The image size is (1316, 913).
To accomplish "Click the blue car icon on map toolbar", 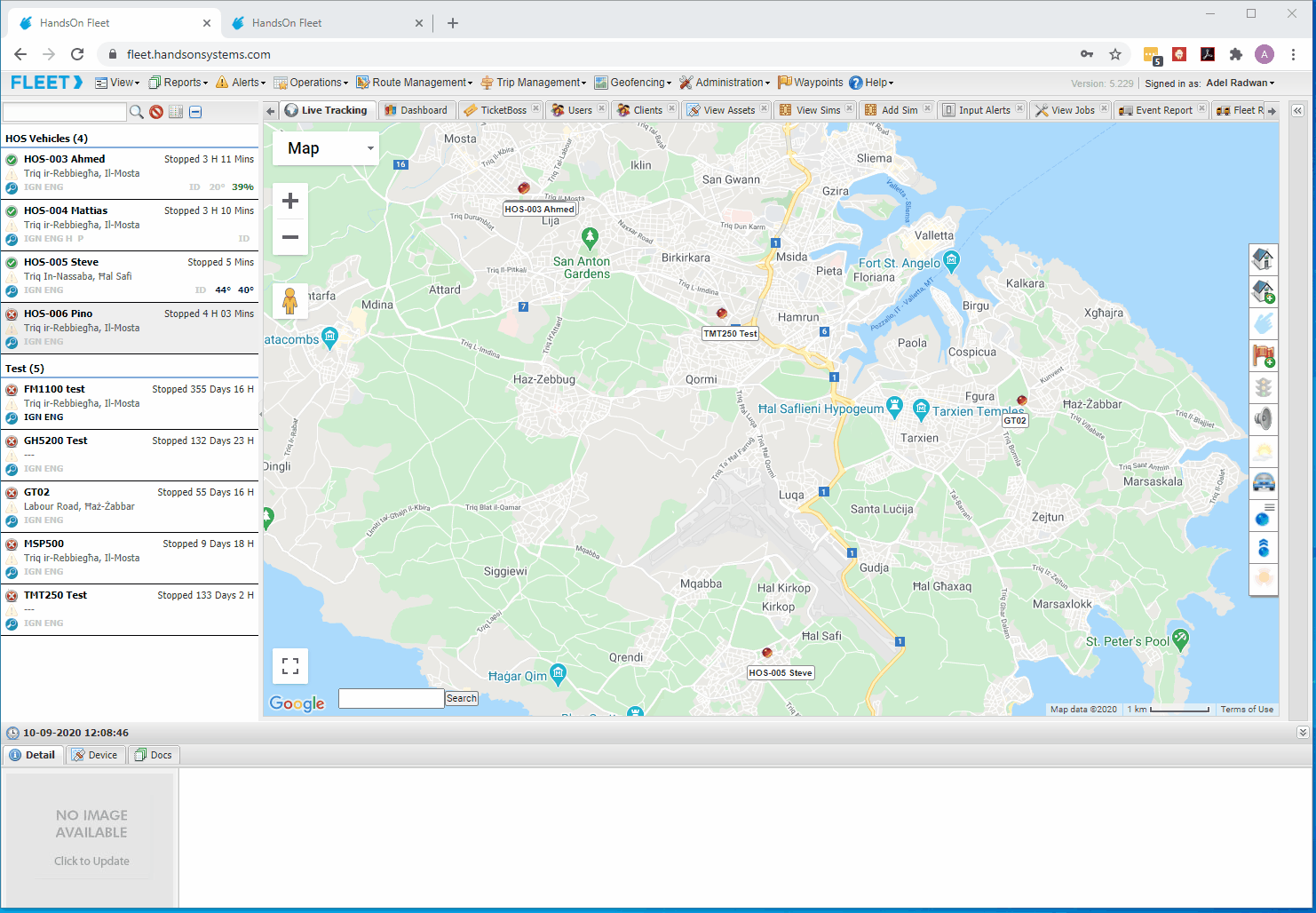I will pos(1264,483).
